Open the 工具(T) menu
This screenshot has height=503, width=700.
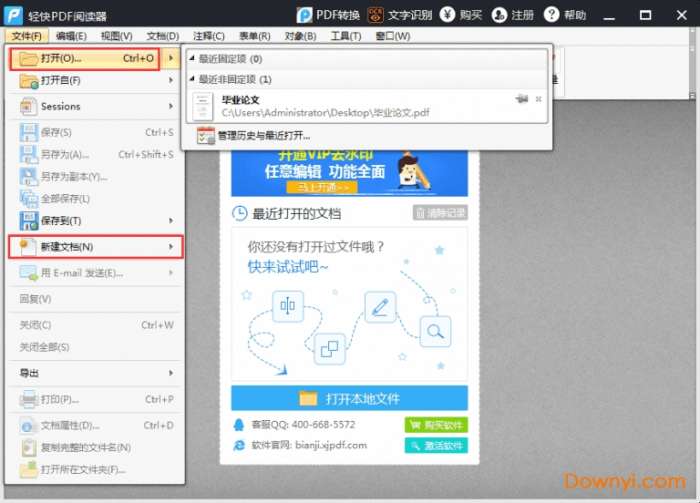346,36
